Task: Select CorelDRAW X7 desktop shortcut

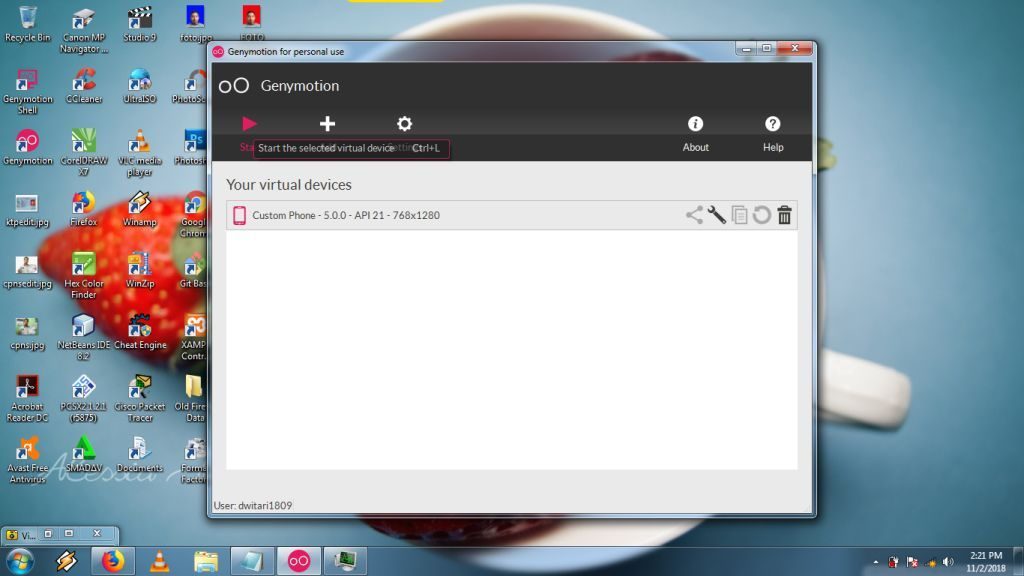Action: coord(84,152)
